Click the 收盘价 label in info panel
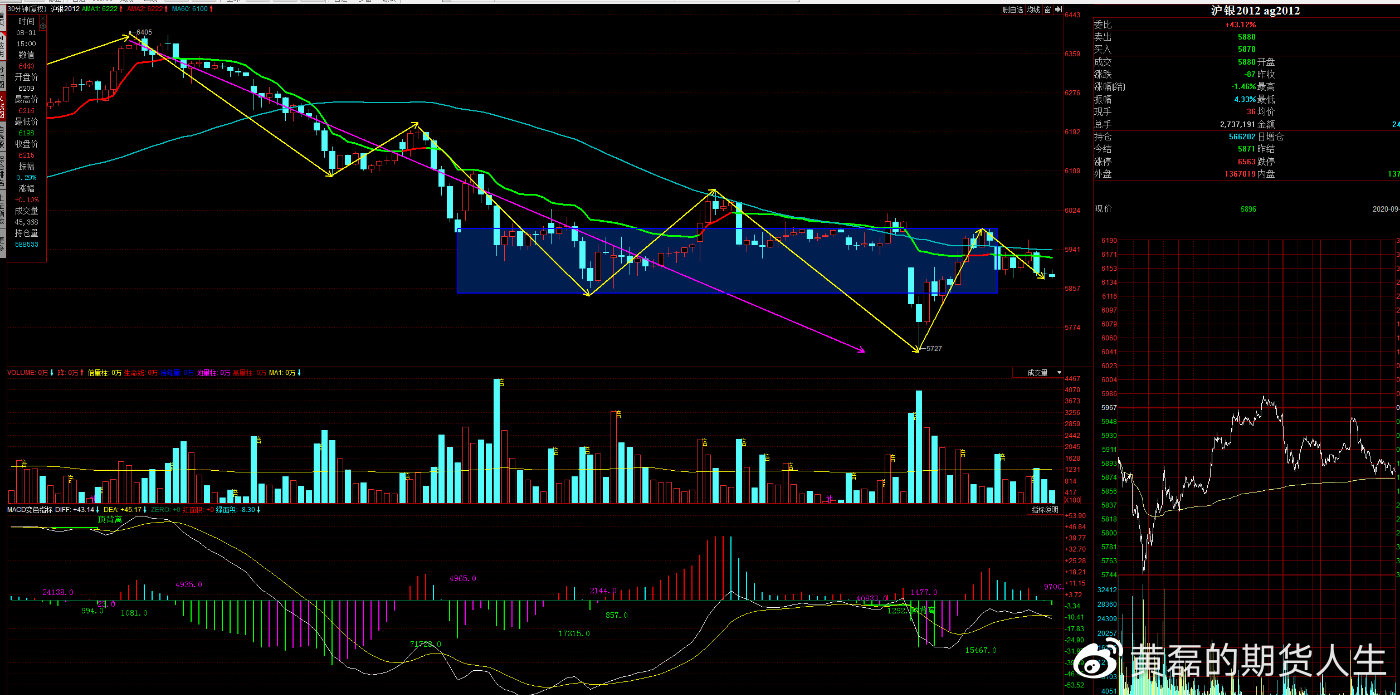 point(27,143)
